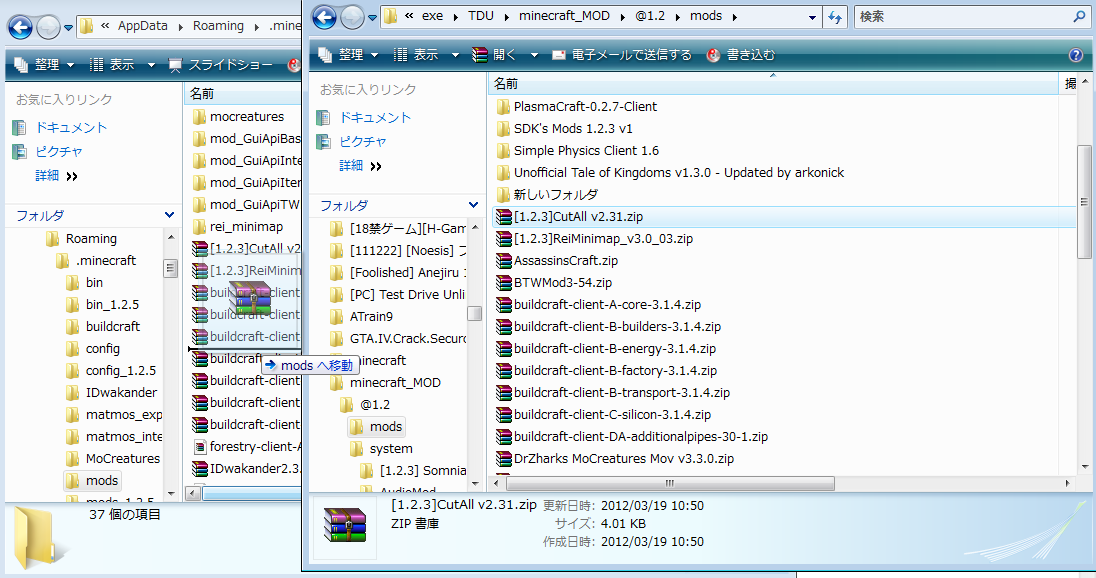Select [1.2.3]CutAll v2.31.zip in front list
This screenshot has height=578, width=1096.
(x=570, y=217)
